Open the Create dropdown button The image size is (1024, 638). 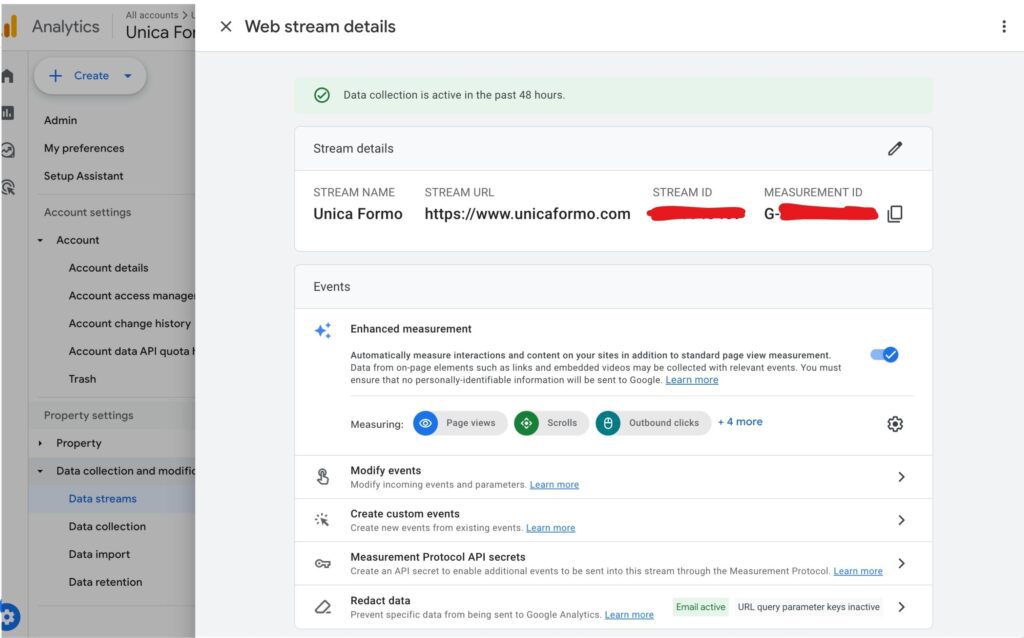pos(90,76)
